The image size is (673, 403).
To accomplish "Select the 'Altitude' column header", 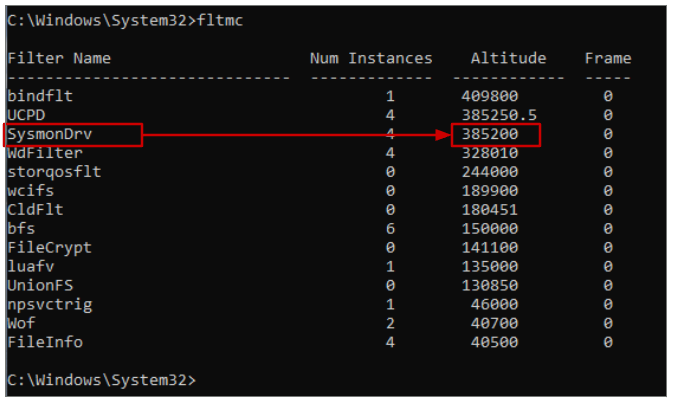I will tap(509, 58).
